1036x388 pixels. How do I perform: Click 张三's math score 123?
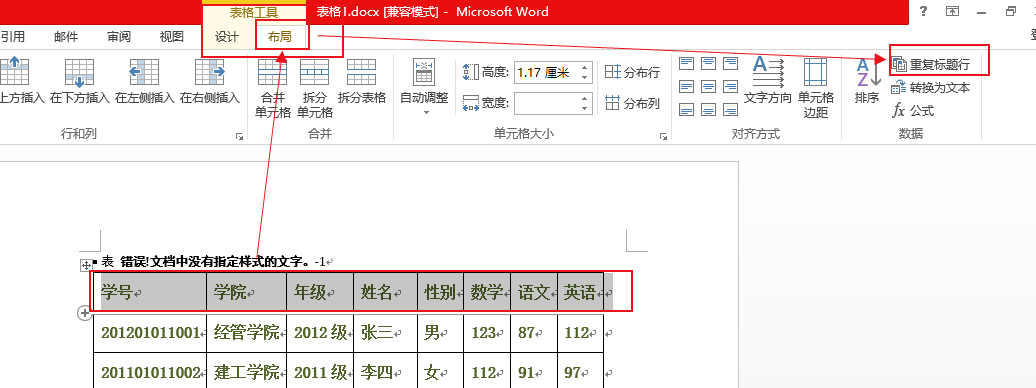pos(487,333)
